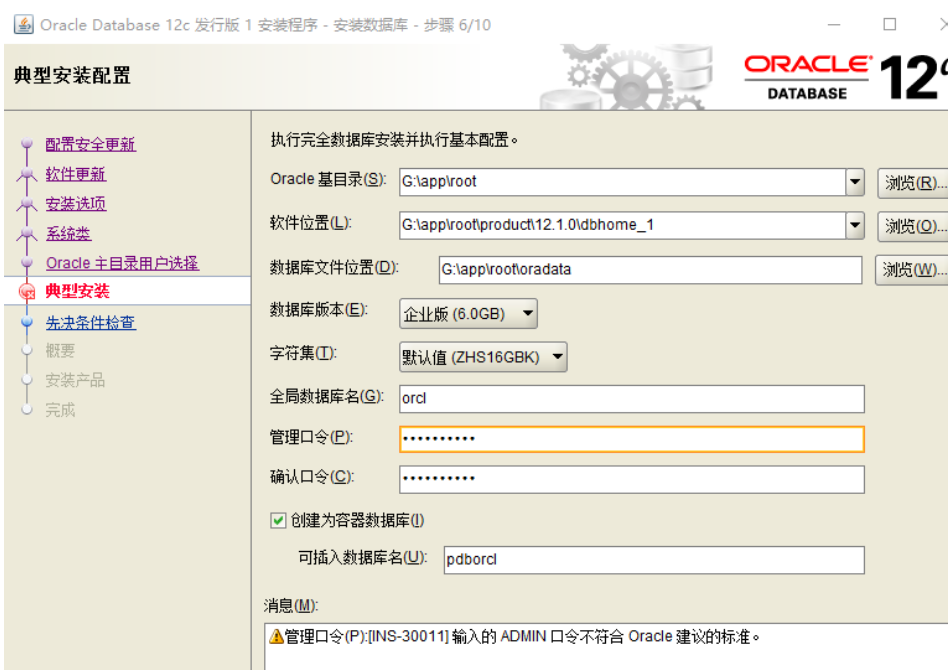The width and height of the screenshot is (948, 670).
Task: Click the 软件位置 path field
Action: [x=622, y=225]
